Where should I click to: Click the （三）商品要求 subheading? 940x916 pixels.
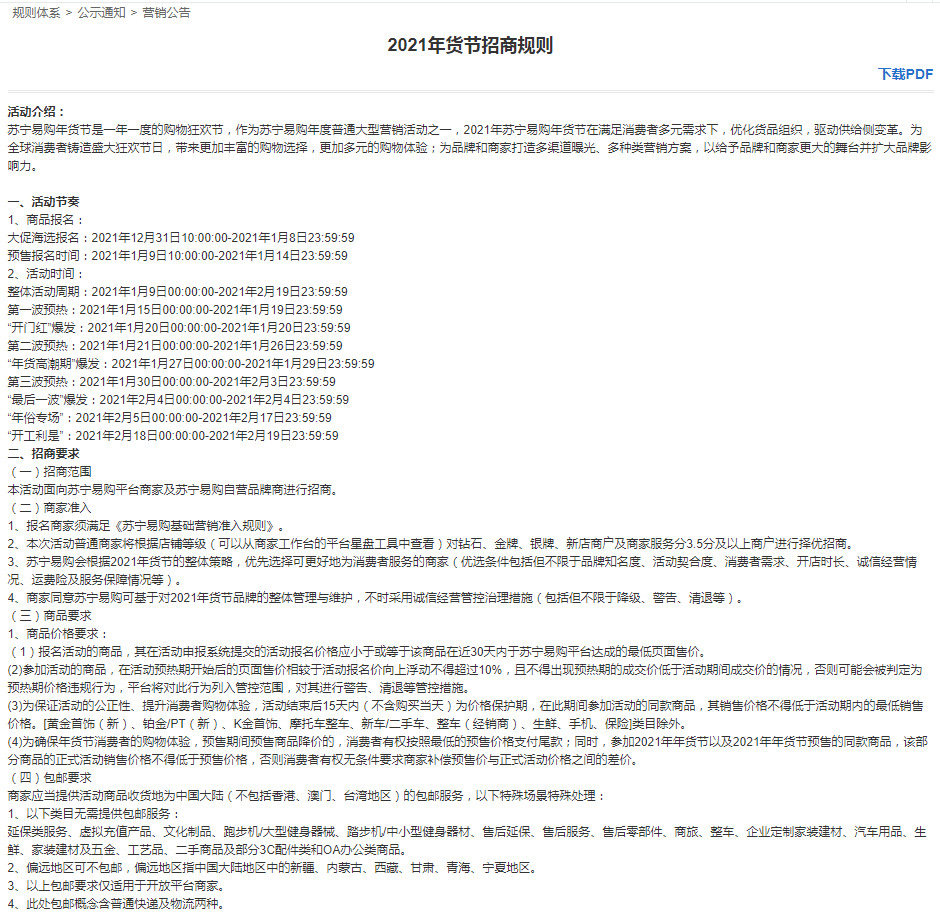(x=49, y=615)
